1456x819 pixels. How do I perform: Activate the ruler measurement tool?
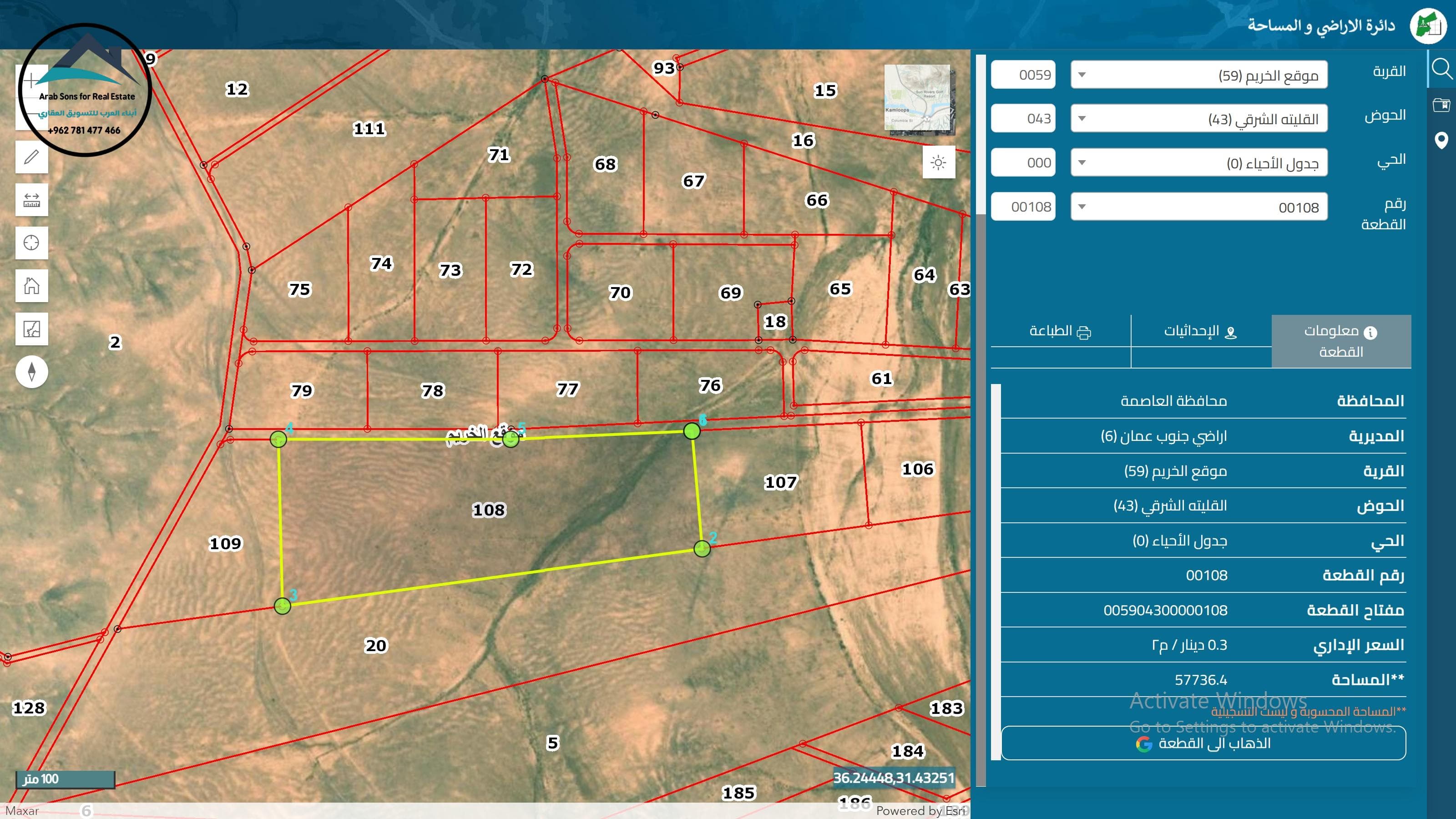[x=32, y=200]
